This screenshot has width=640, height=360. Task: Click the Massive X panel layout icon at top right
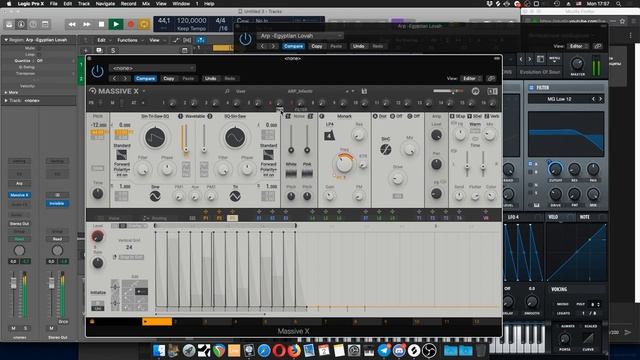tap(492, 91)
